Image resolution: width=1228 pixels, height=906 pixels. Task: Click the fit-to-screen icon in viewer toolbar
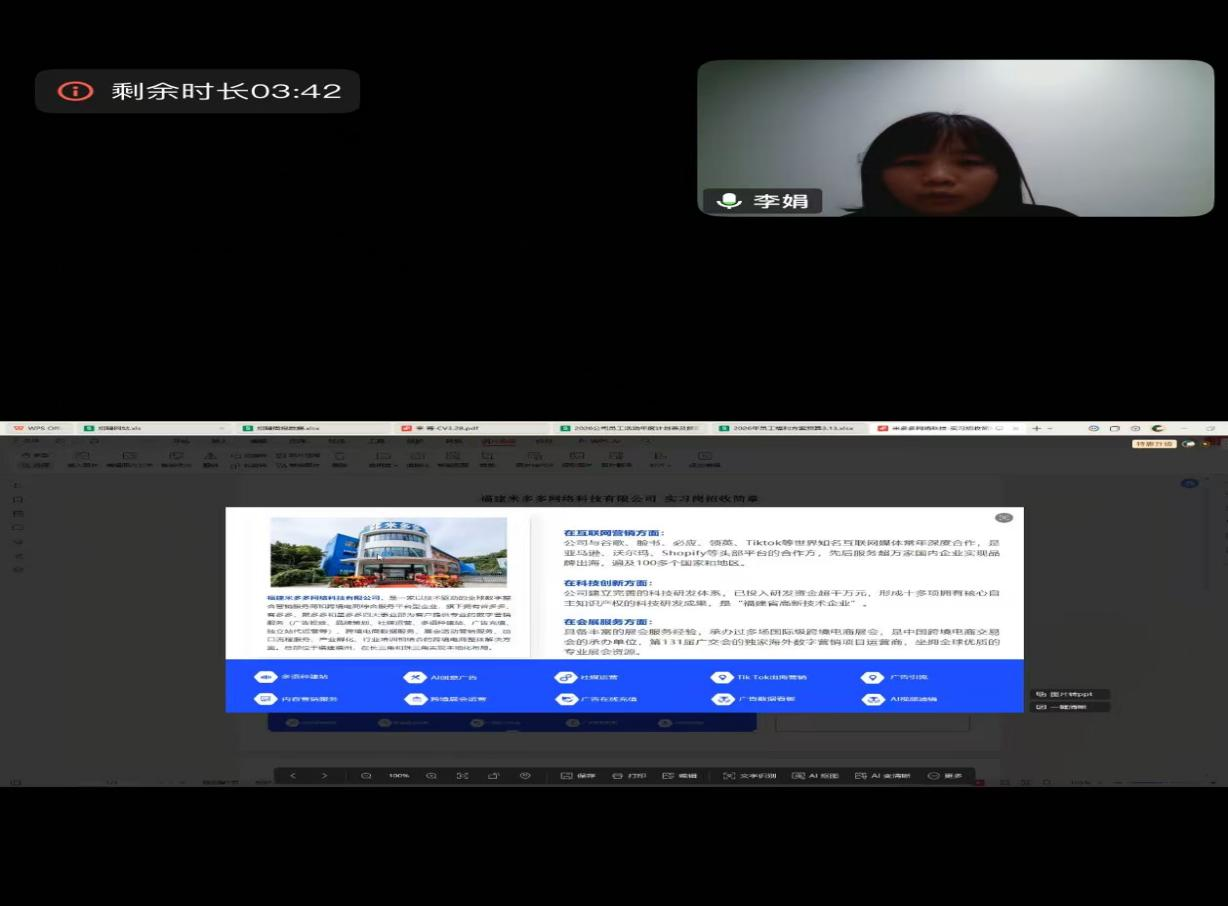point(462,776)
